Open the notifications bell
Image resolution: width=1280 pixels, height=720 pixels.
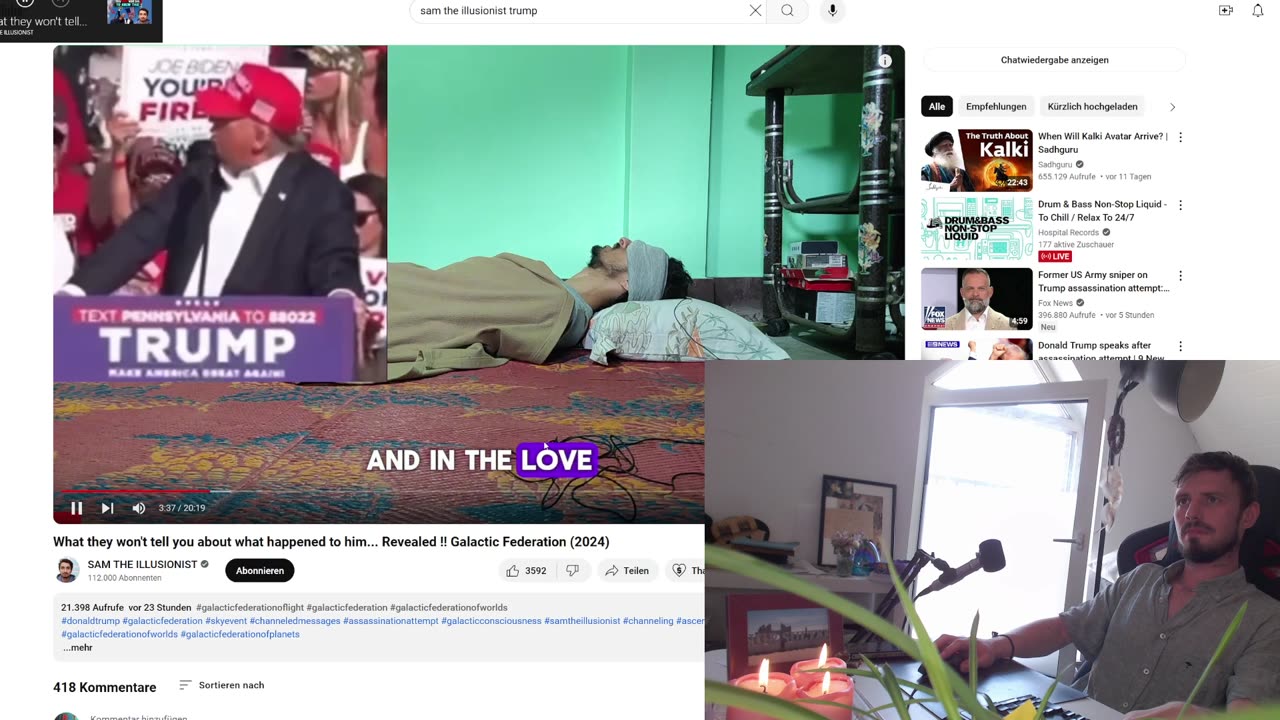point(1258,10)
